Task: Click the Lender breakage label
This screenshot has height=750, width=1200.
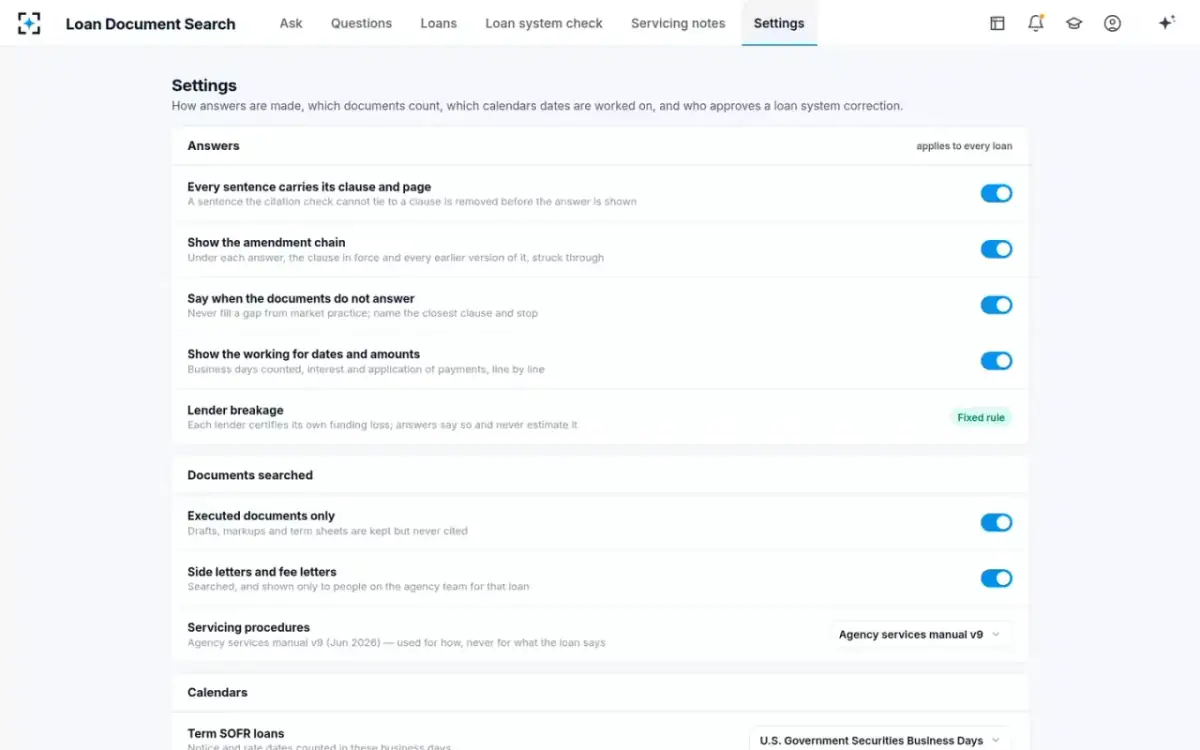Action: coord(235,410)
